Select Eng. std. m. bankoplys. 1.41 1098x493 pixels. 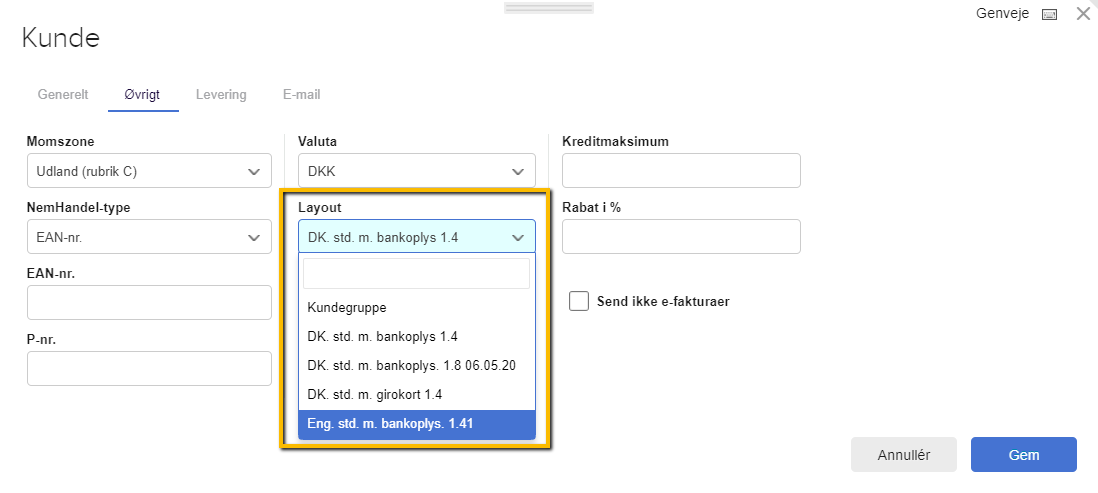click(417, 424)
